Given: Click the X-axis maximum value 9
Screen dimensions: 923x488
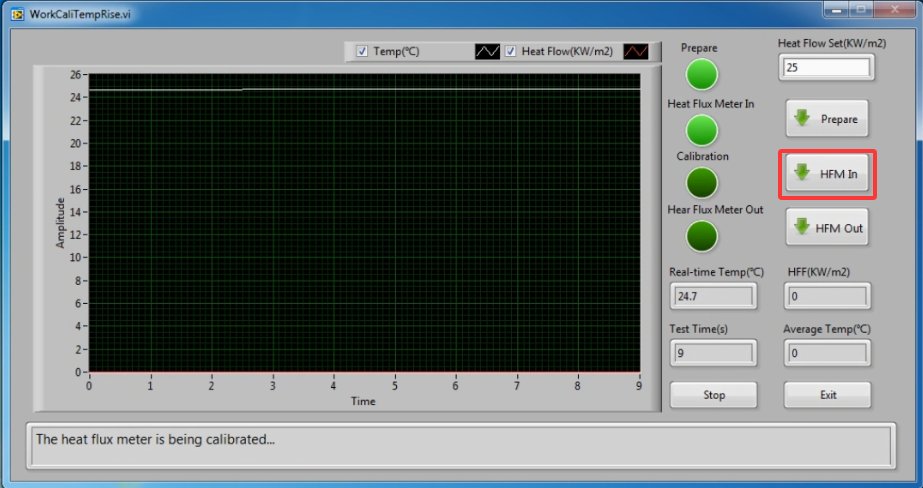Looking at the screenshot, I should [639, 386].
